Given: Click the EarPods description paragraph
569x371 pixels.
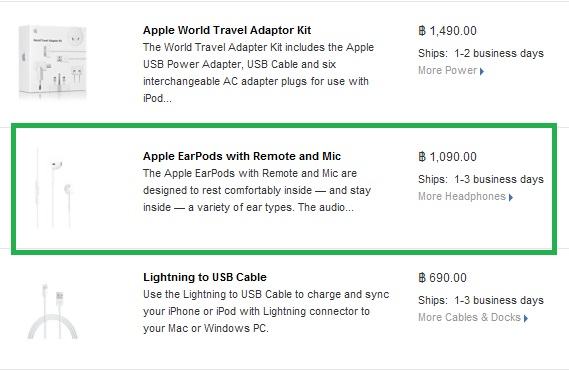Looking at the screenshot, I should 257,190.
